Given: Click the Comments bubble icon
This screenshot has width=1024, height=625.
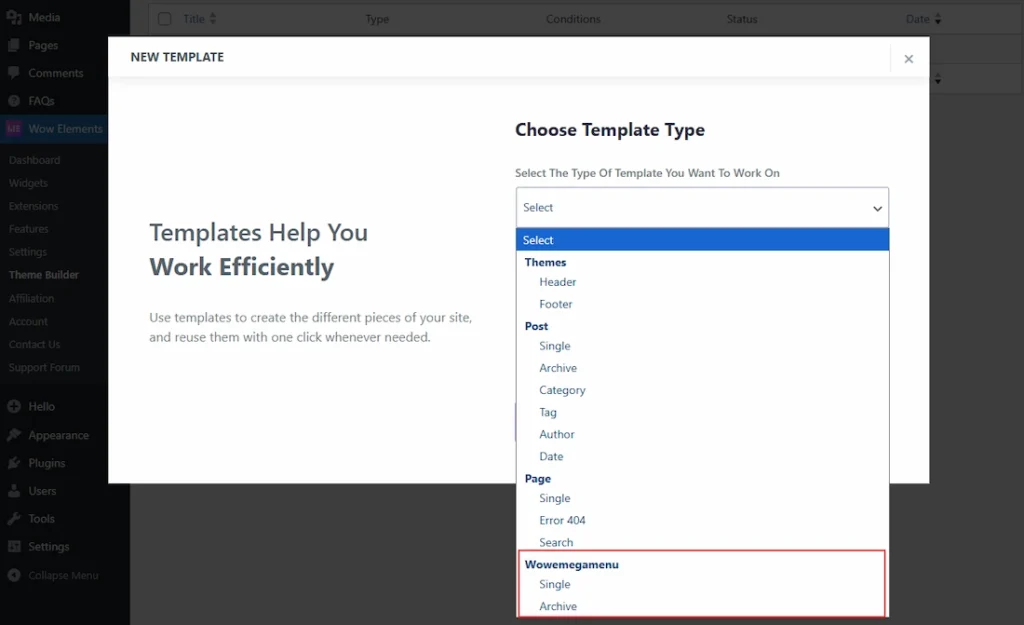Looking at the screenshot, I should point(14,73).
